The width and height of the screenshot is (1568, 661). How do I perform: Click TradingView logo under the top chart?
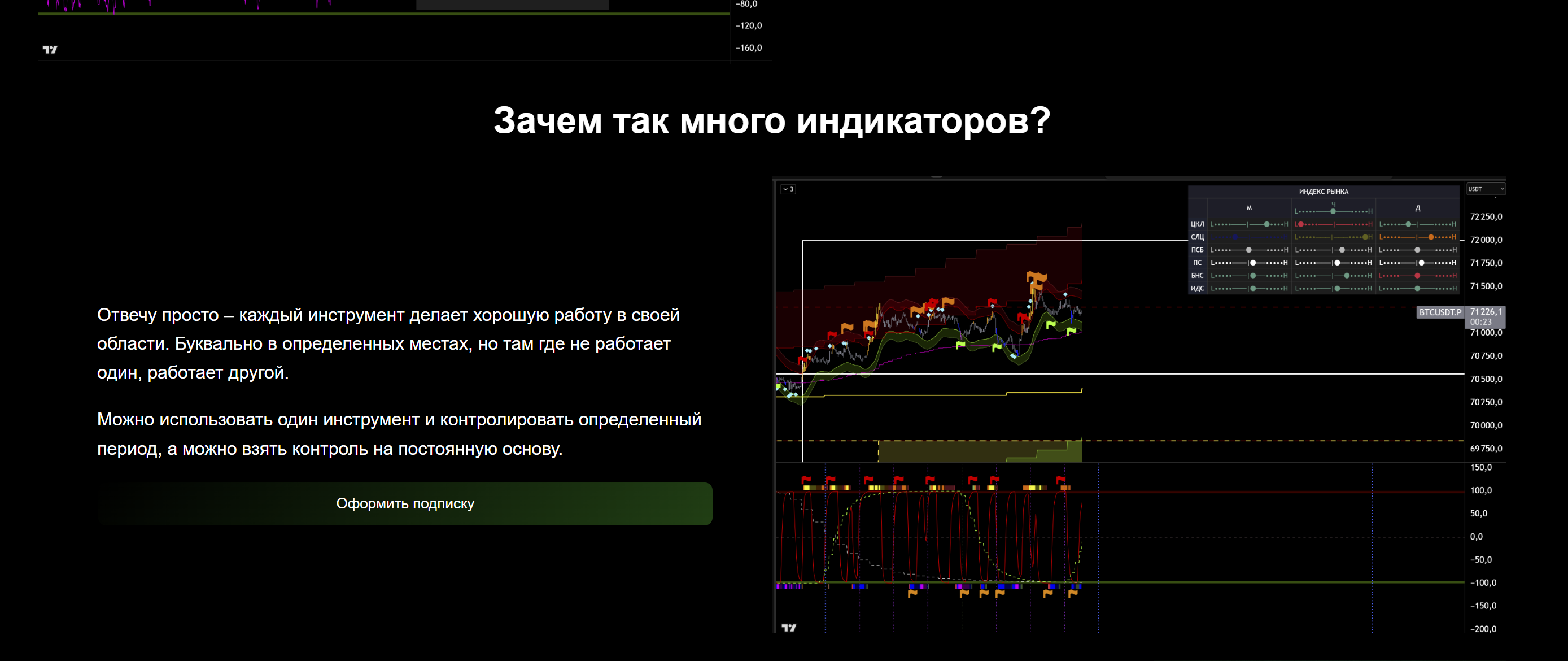tap(50, 49)
